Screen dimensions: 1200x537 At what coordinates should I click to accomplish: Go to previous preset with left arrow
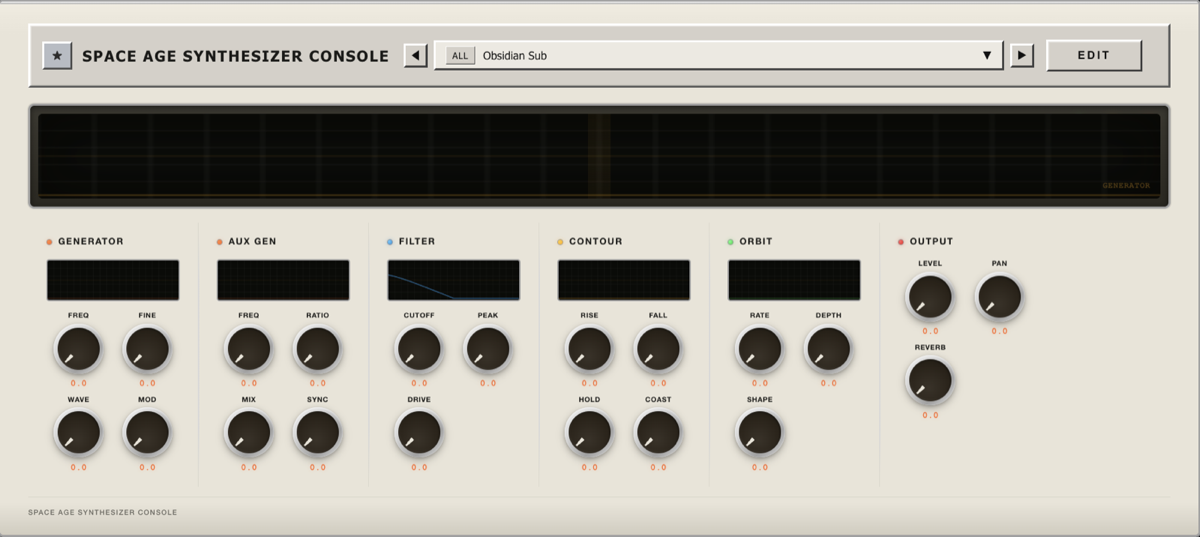415,56
